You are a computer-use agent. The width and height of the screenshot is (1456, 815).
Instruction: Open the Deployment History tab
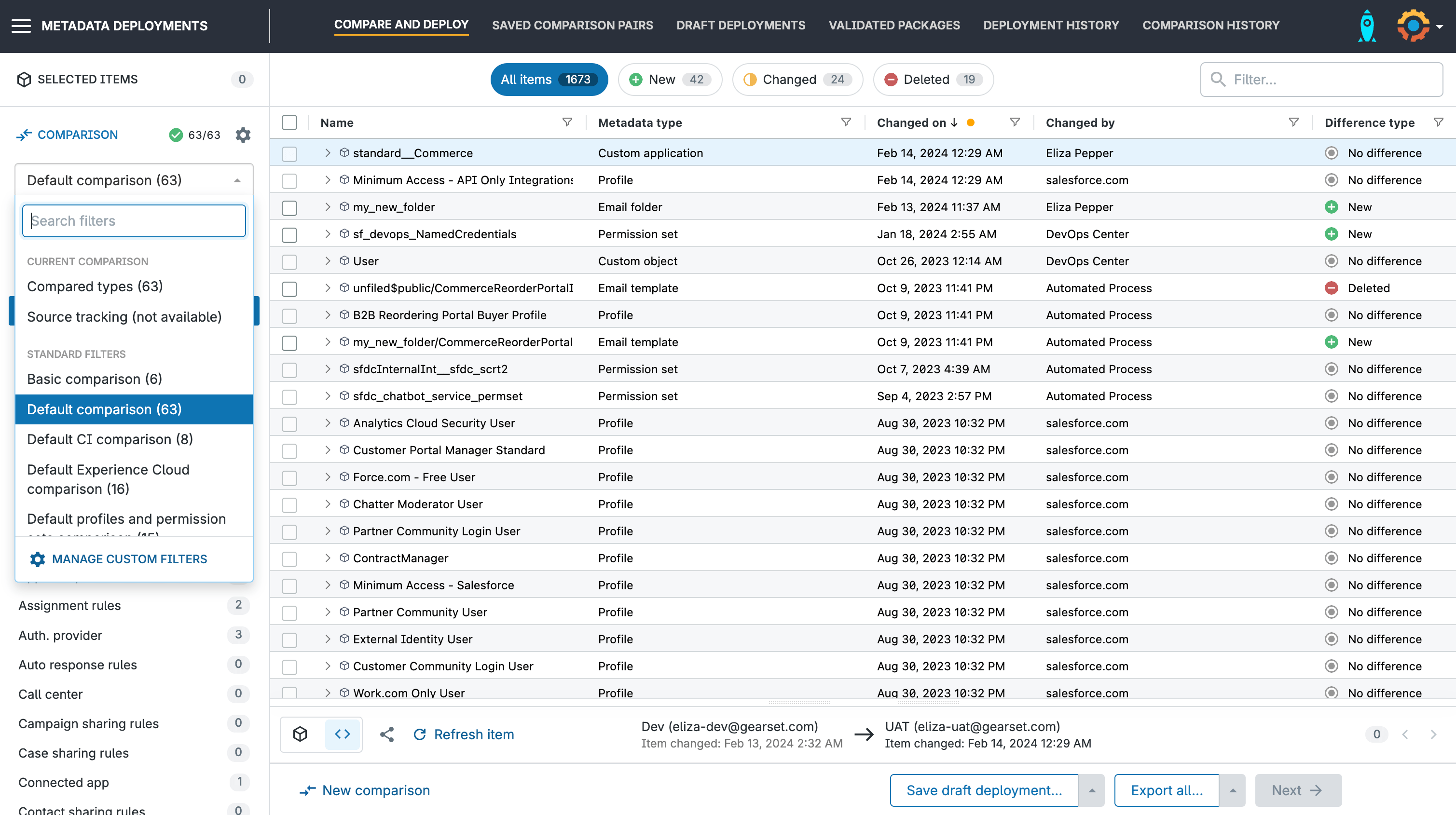coord(1051,26)
